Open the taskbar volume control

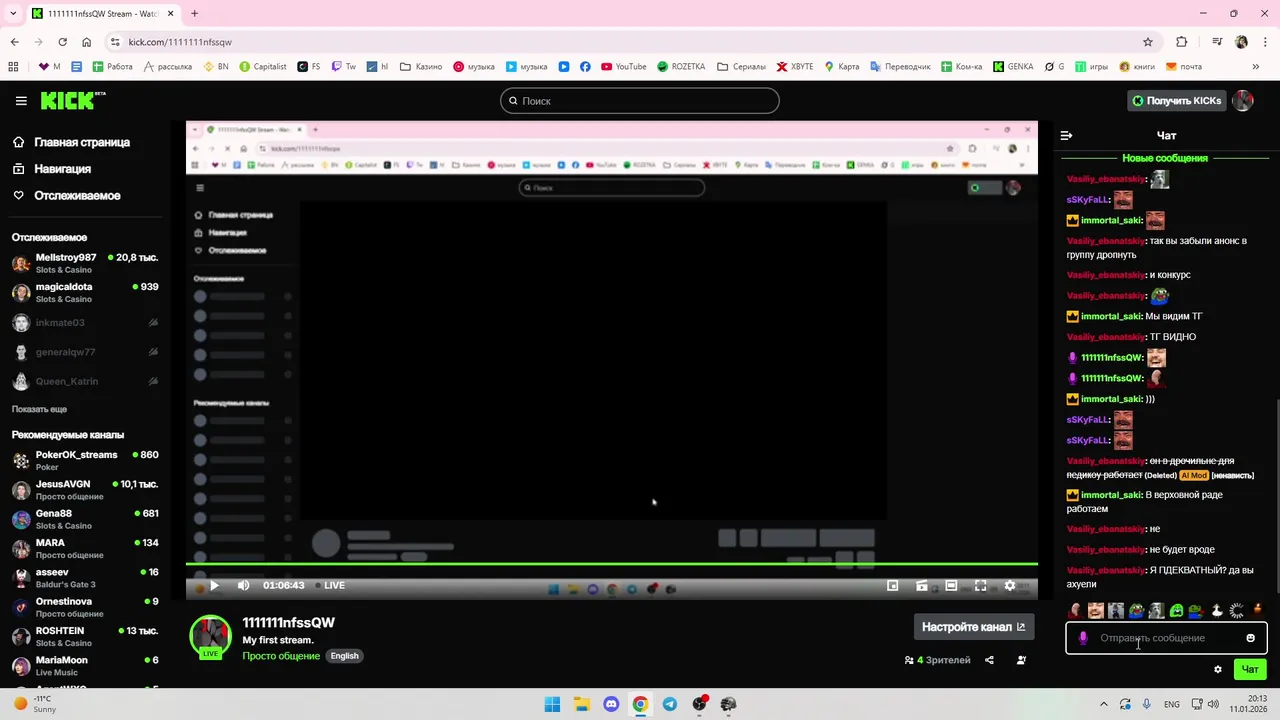click(1213, 704)
